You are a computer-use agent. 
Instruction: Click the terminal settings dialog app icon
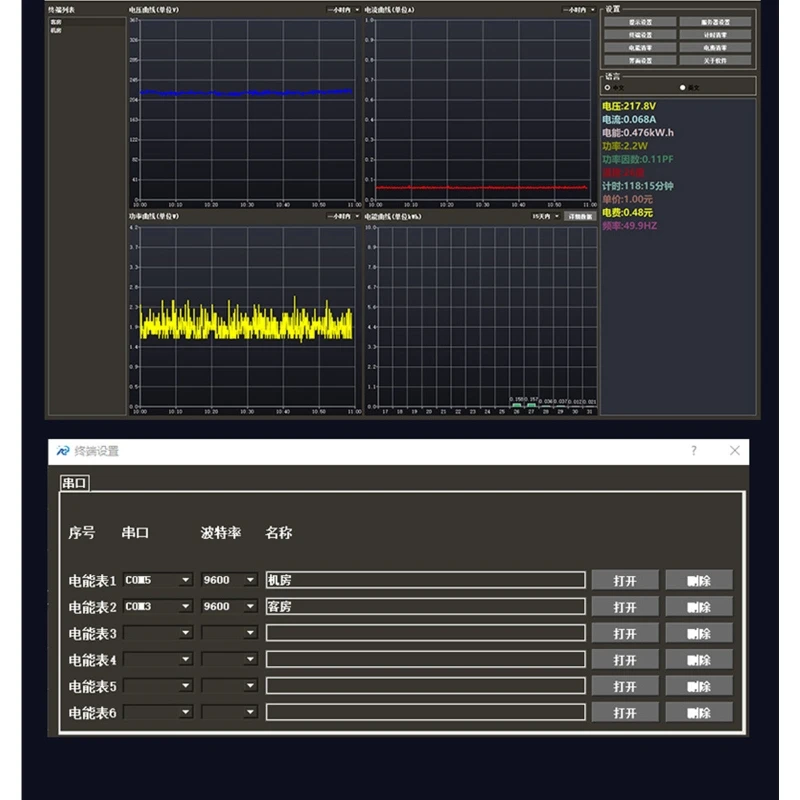62,451
